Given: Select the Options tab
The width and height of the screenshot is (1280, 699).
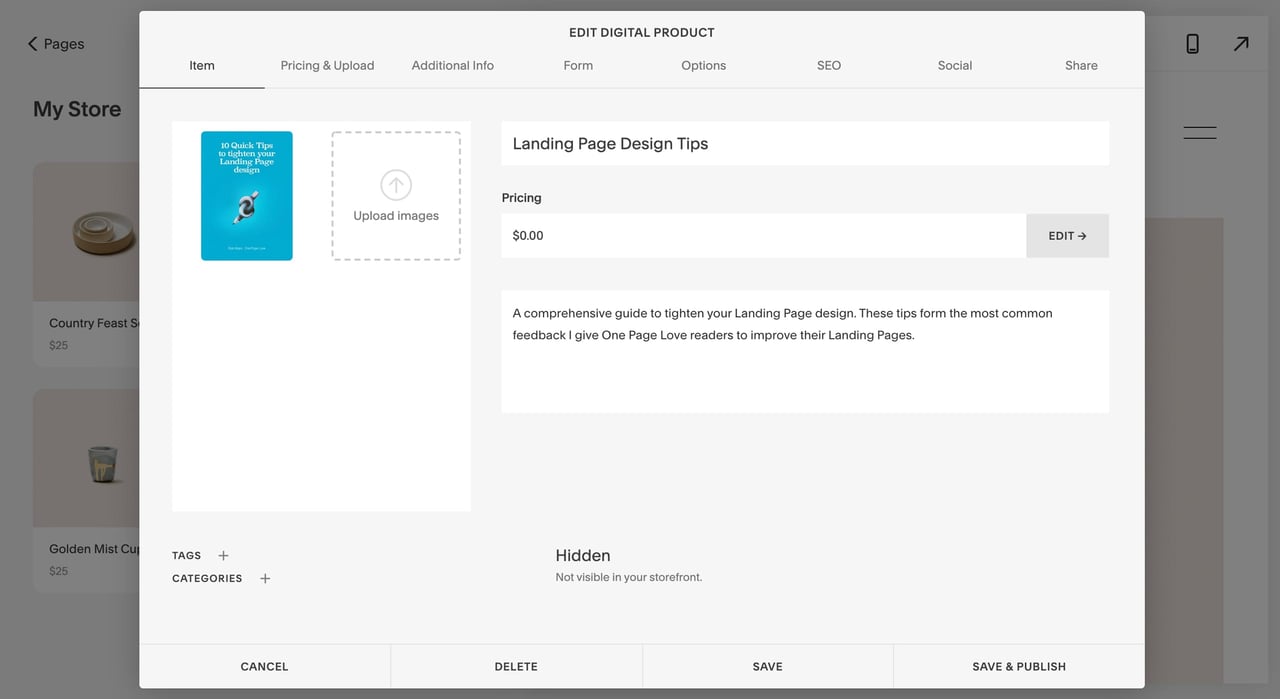Looking at the screenshot, I should click(703, 65).
